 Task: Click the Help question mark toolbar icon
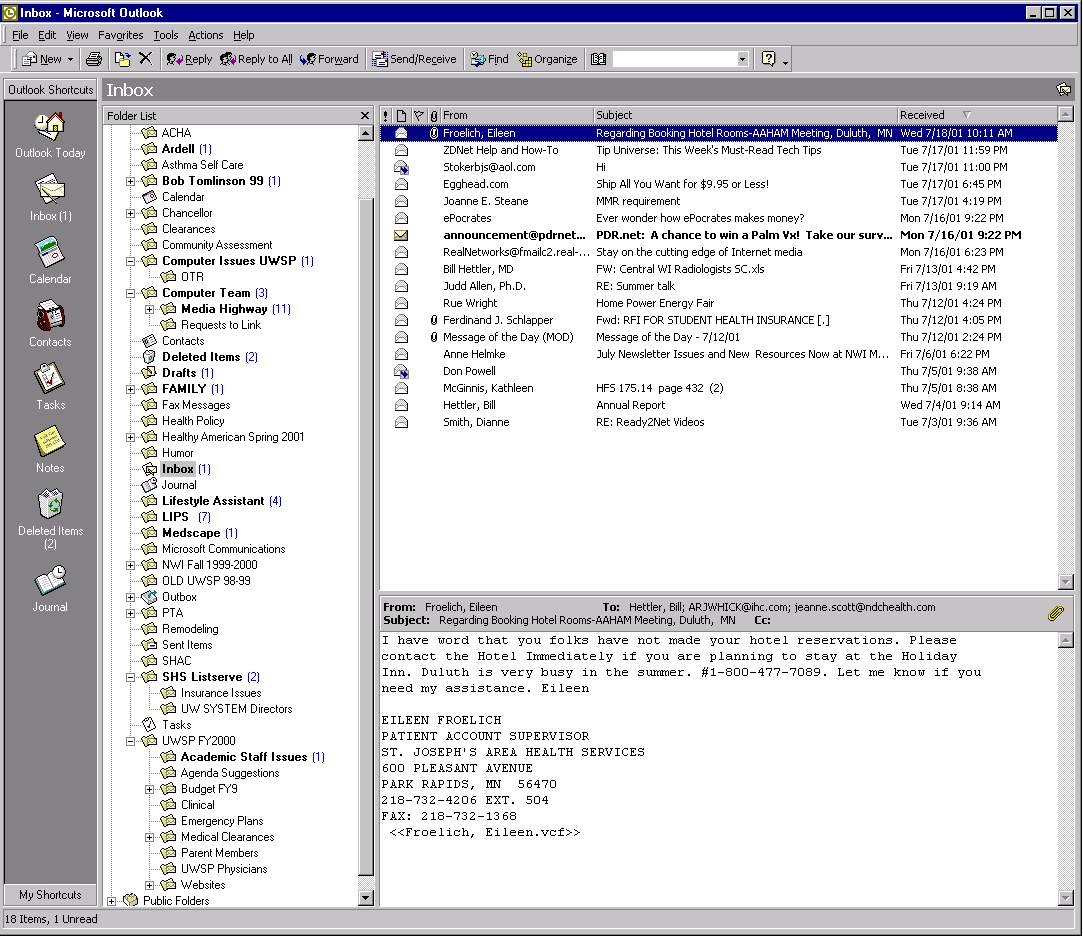pos(768,59)
